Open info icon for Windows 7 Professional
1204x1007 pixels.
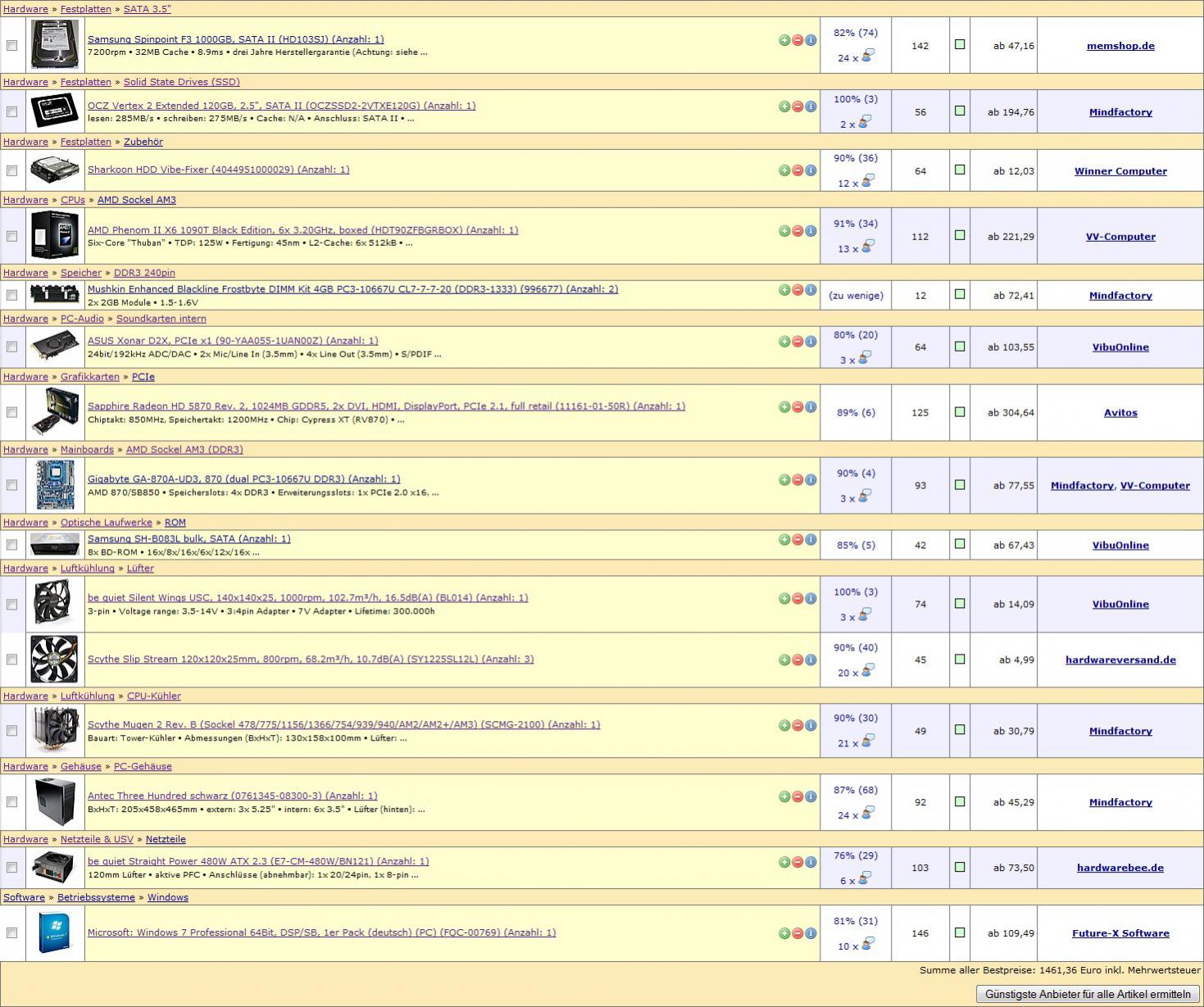click(811, 933)
